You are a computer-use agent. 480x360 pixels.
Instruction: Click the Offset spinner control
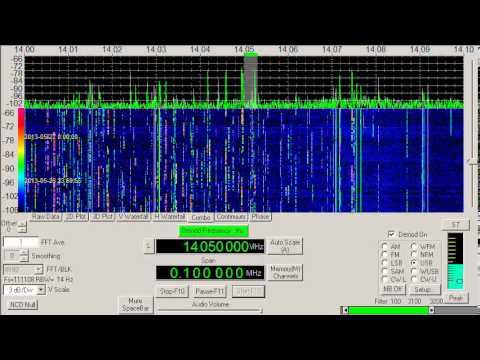22,227
